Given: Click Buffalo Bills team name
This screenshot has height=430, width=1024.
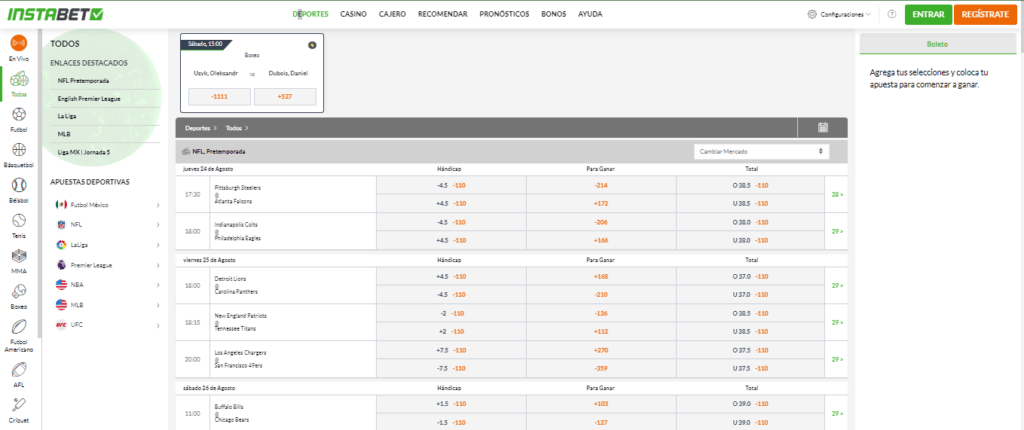Looking at the screenshot, I should coord(228,406).
